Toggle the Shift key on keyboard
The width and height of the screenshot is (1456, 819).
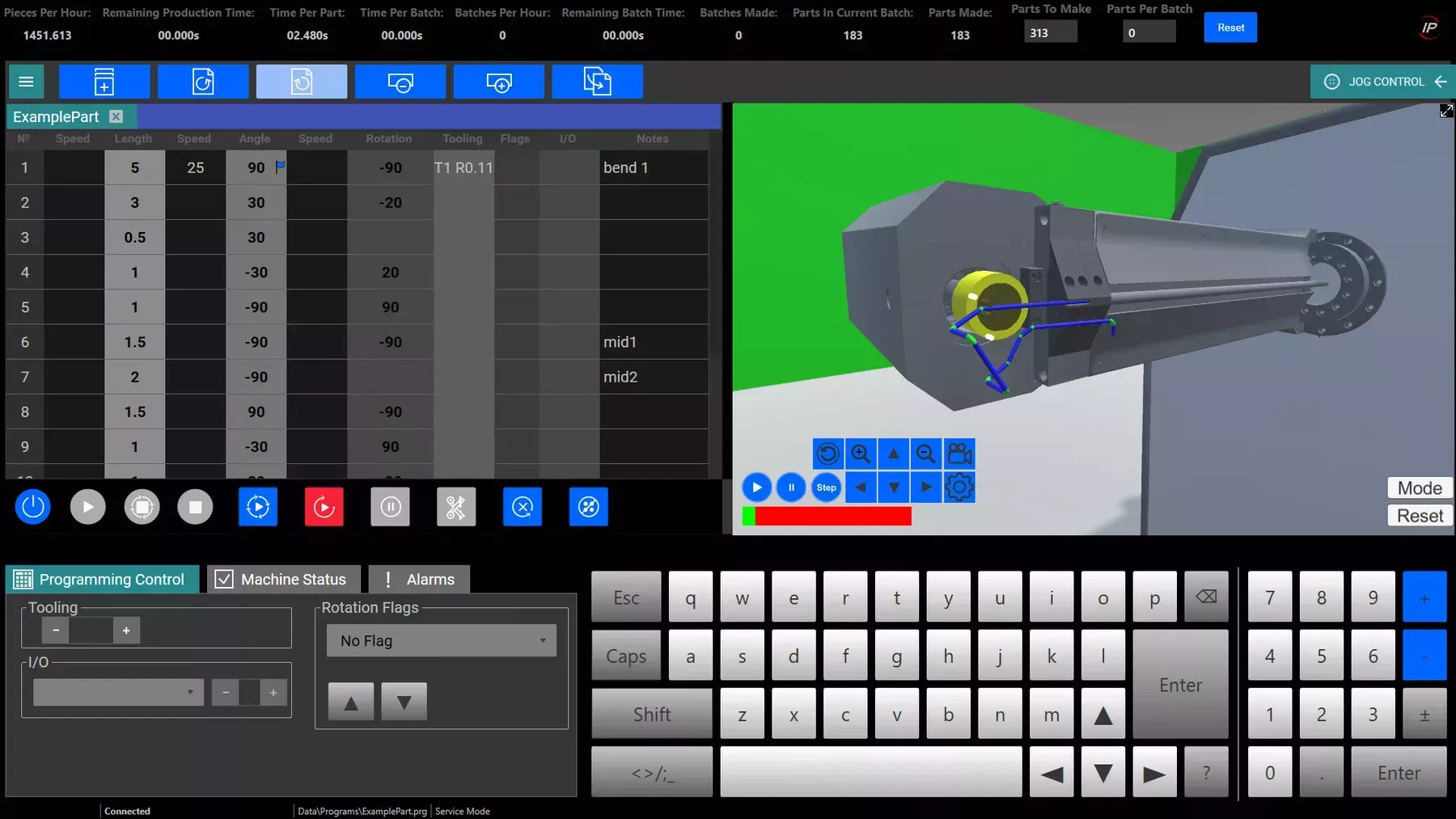pyautogui.click(x=651, y=715)
